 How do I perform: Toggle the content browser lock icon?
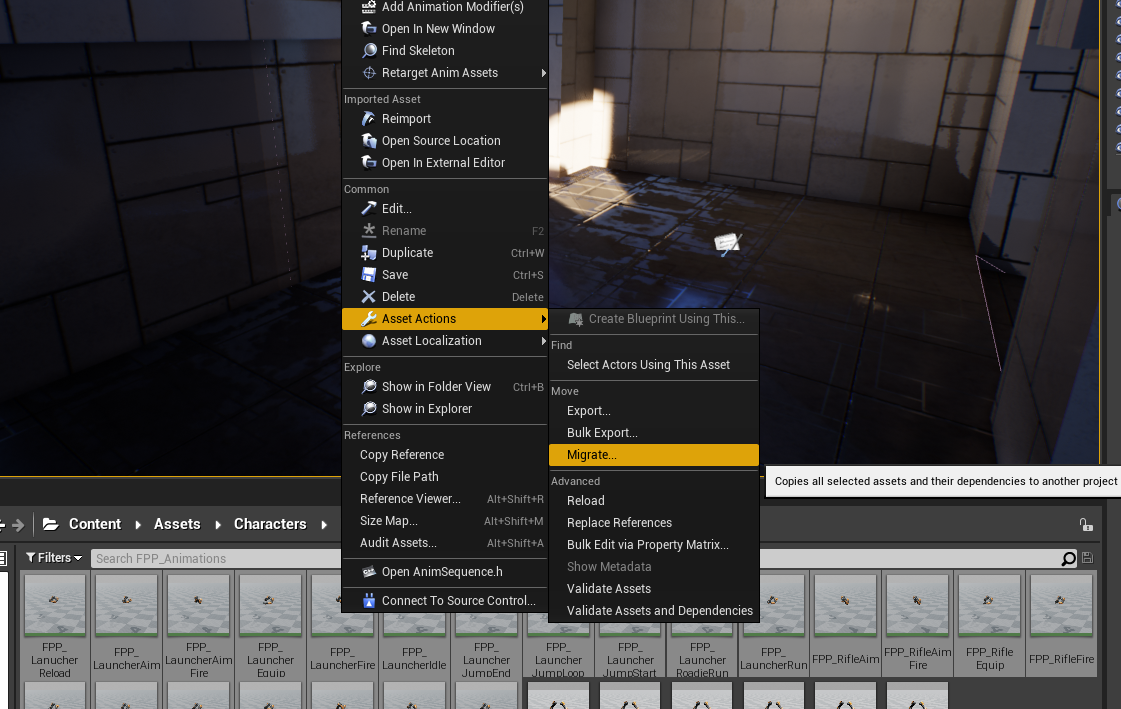[1087, 523]
